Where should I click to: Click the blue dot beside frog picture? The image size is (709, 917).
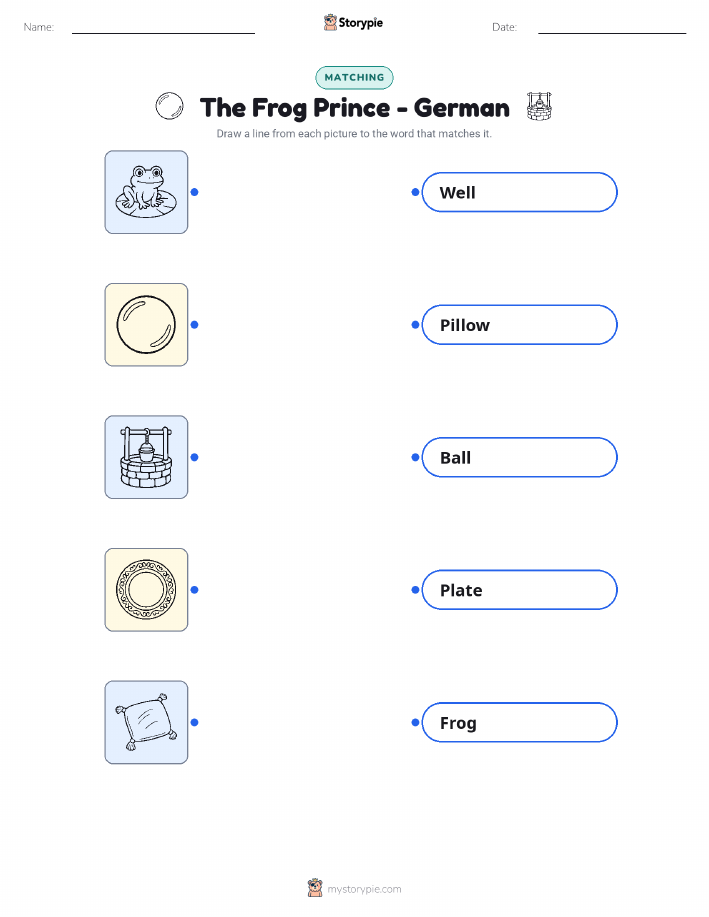point(195,192)
